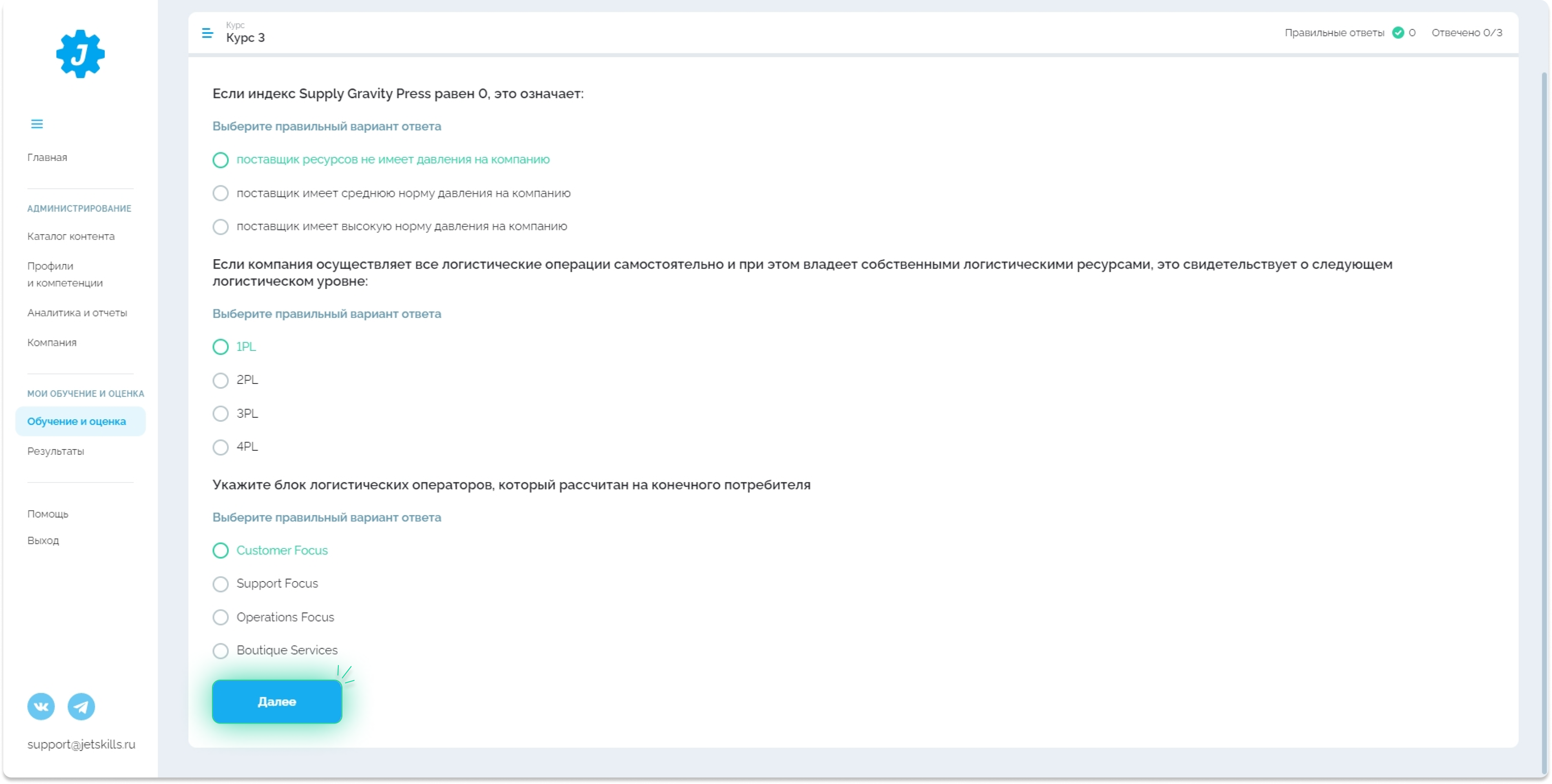Click the question about logistics operators block
Image resolution: width=1552 pixels, height=784 pixels.
pos(511,485)
